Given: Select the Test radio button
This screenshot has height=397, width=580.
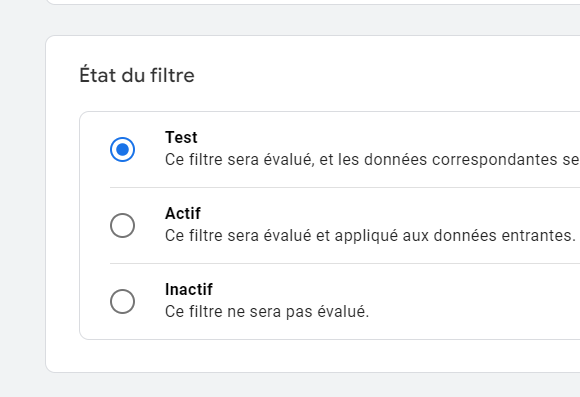Looking at the screenshot, I should pyautogui.click(x=122, y=149).
